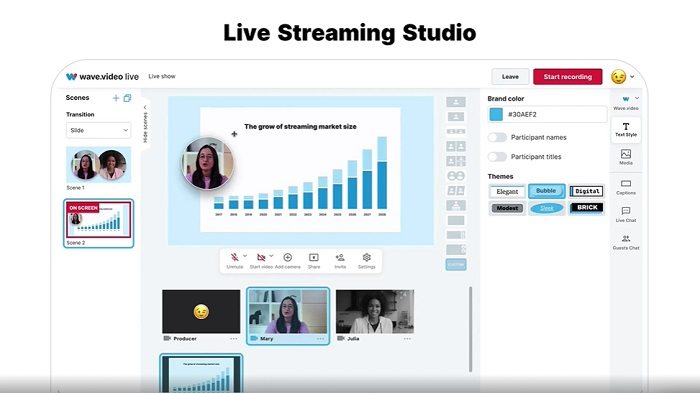
Task: Open Julia's three-dot options menu
Action: (407, 339)
